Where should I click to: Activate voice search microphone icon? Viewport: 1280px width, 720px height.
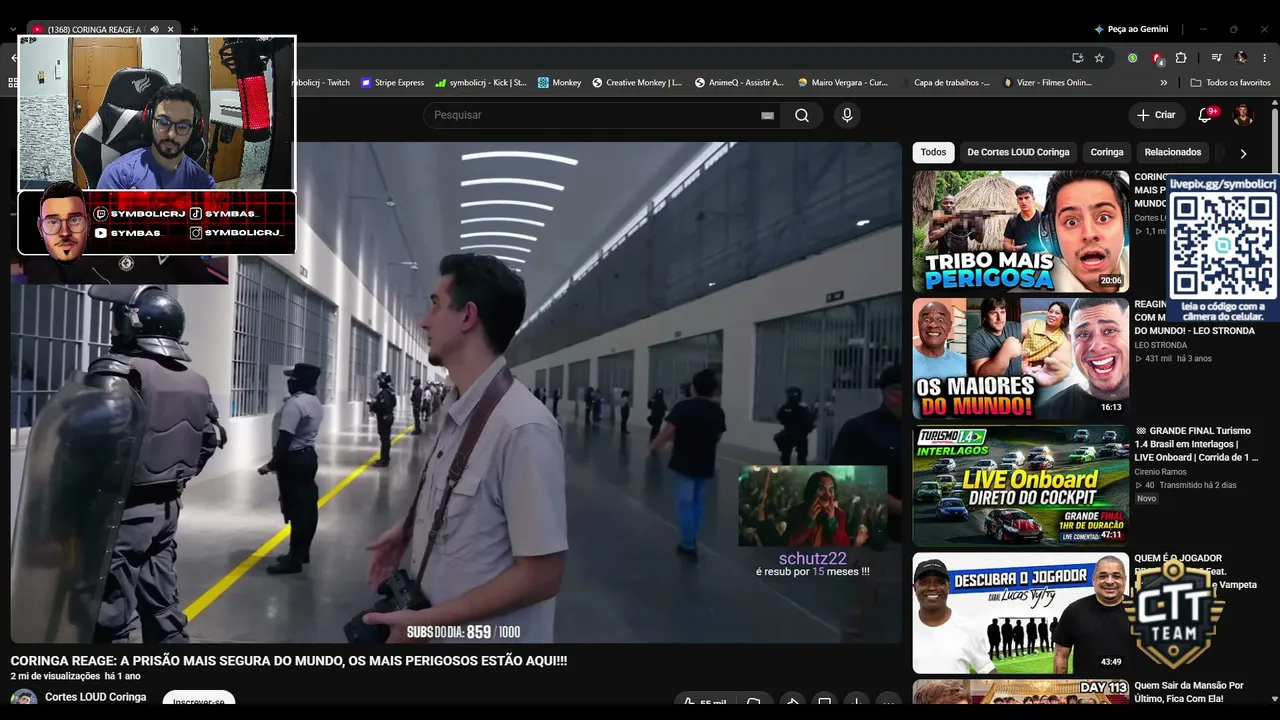pyautogui.click(x=847, y=115)
